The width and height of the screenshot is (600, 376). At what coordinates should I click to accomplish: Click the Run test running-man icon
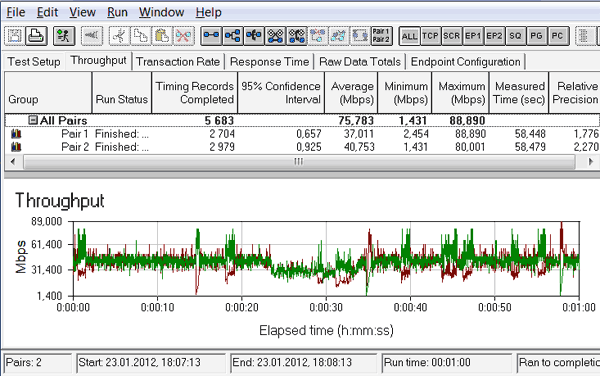coord(64,36)
